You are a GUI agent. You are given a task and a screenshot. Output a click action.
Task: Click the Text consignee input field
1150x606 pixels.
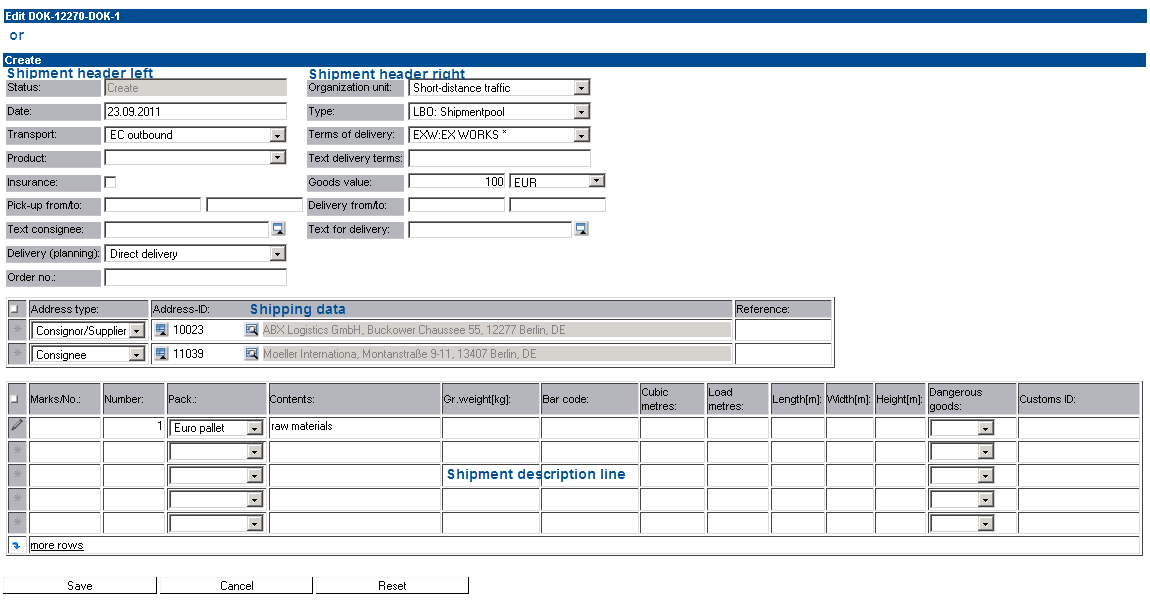[187, 230]
